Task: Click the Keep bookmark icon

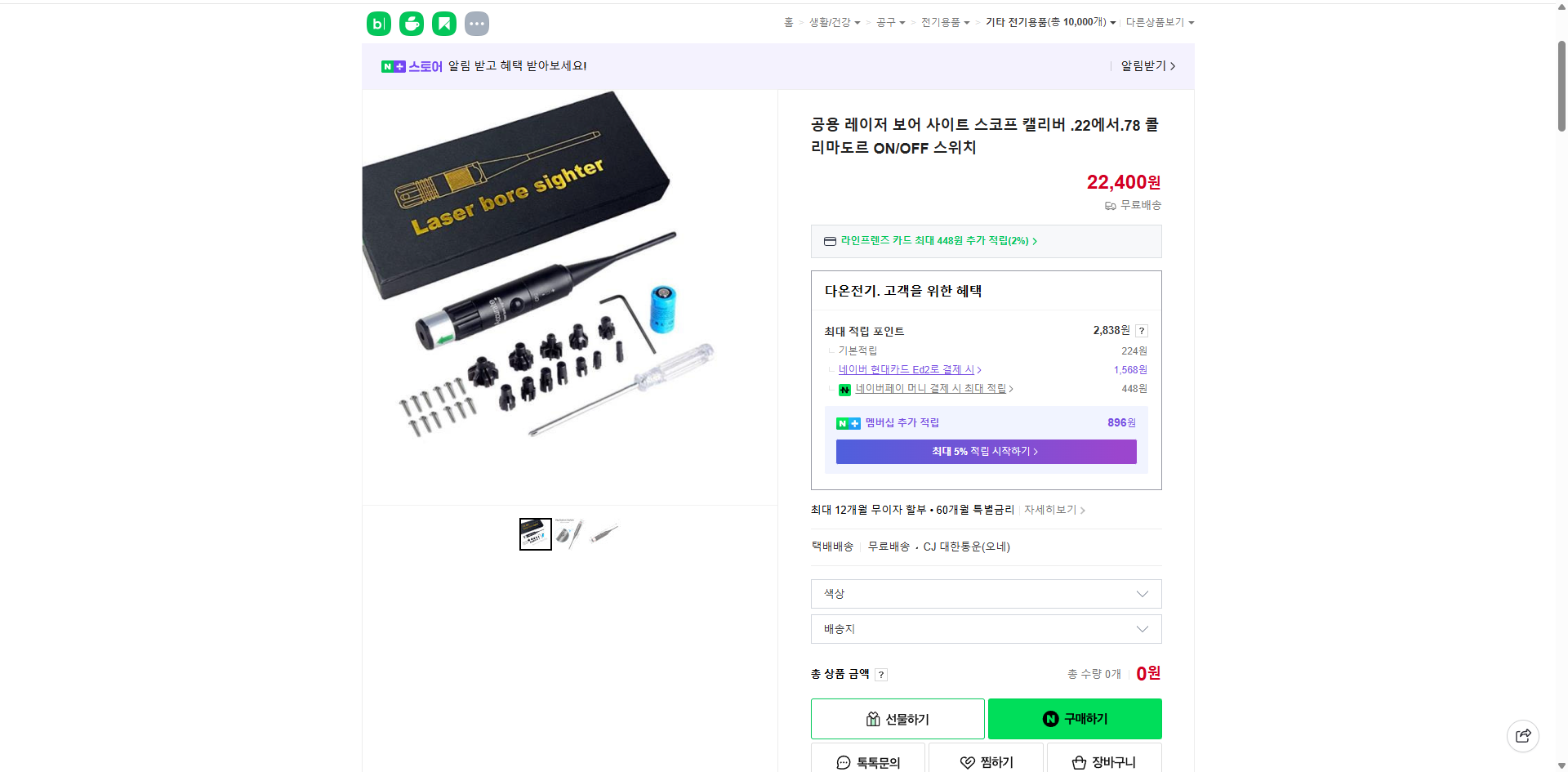Action: click(x=443, y=23)
